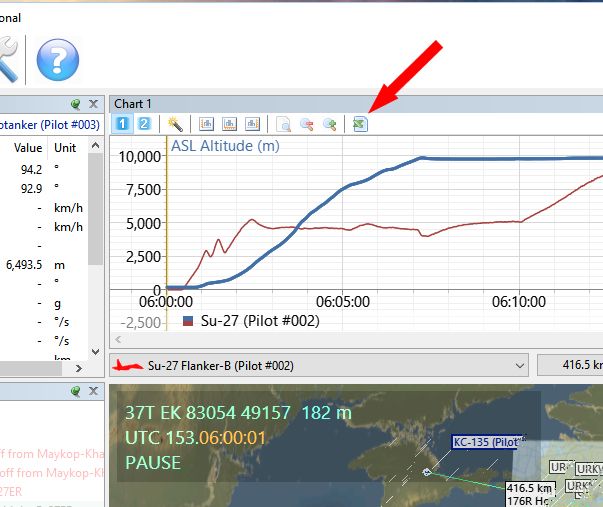Toggle the chart series 1 button

click(x=123, y=124)
